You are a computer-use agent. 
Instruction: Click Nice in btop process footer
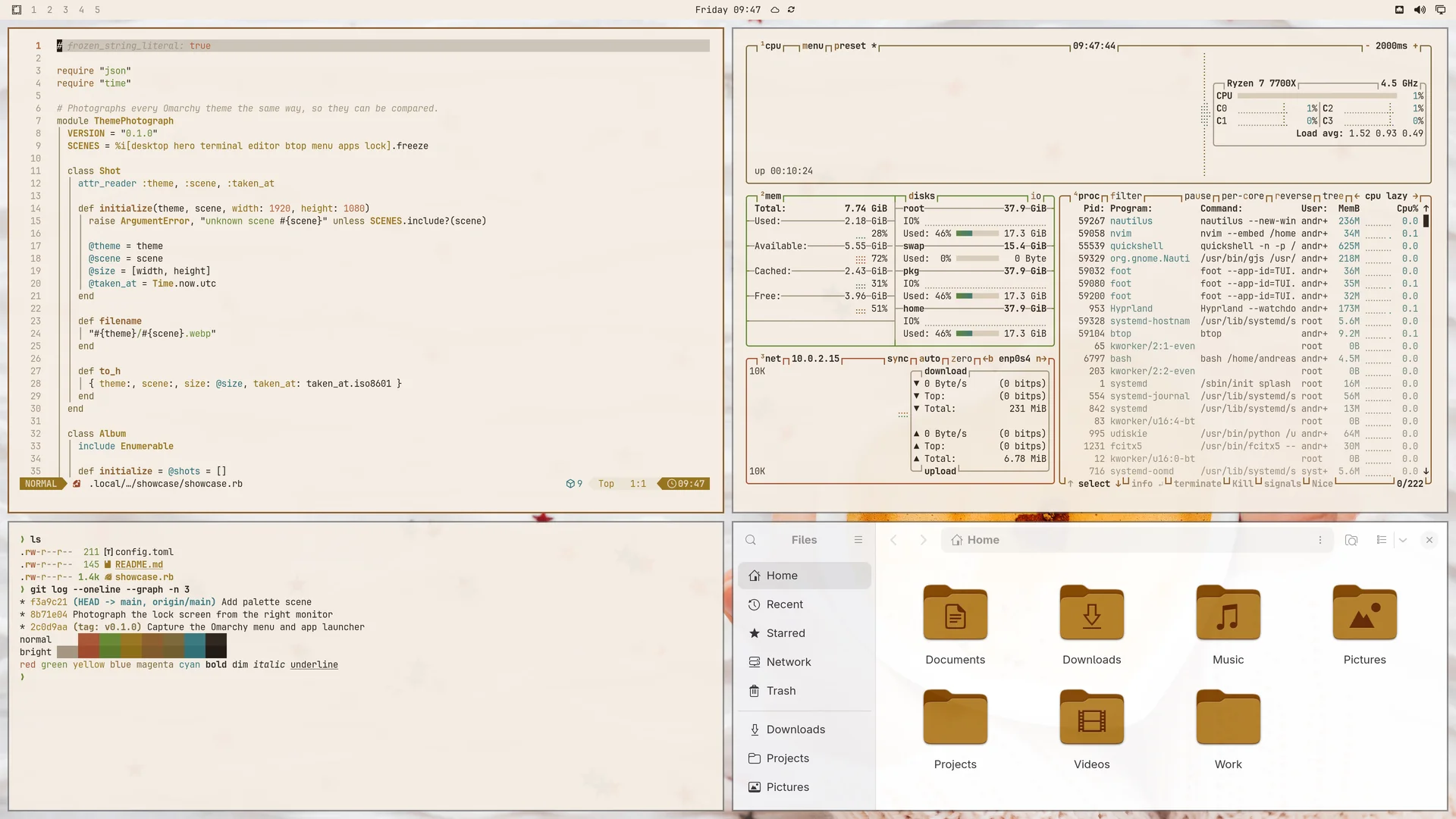1322,484
